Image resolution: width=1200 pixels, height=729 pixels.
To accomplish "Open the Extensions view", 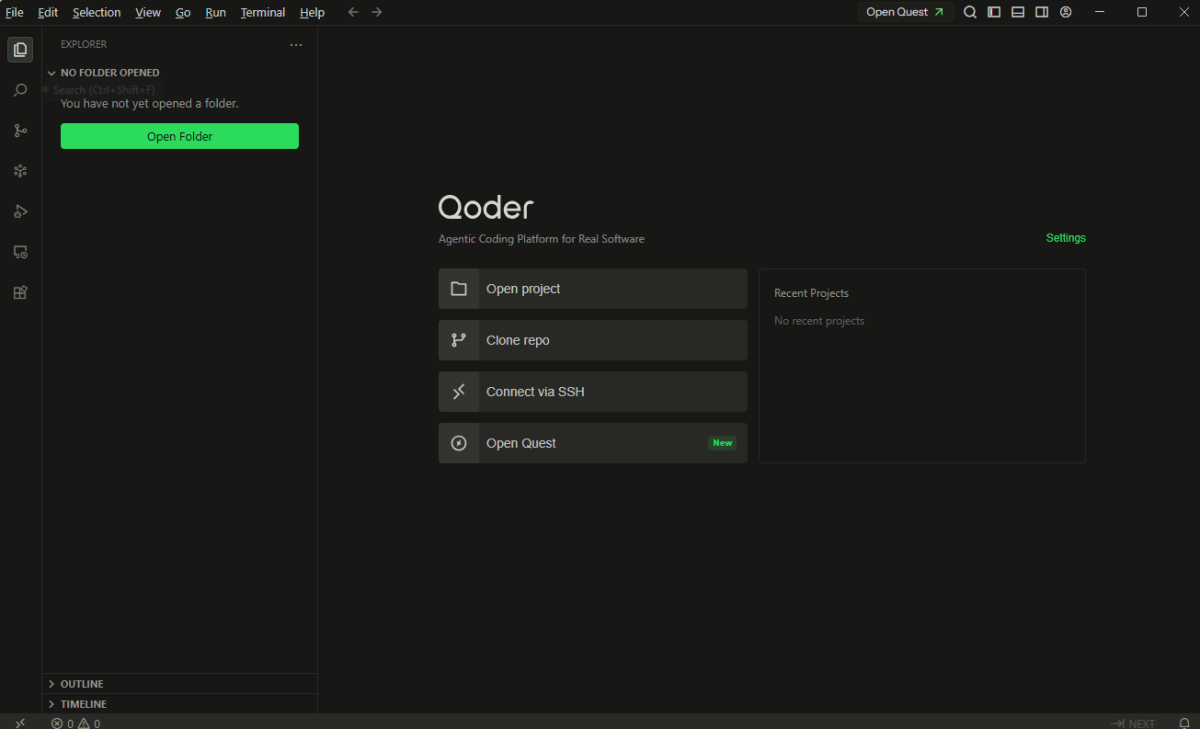I will 20,293.
